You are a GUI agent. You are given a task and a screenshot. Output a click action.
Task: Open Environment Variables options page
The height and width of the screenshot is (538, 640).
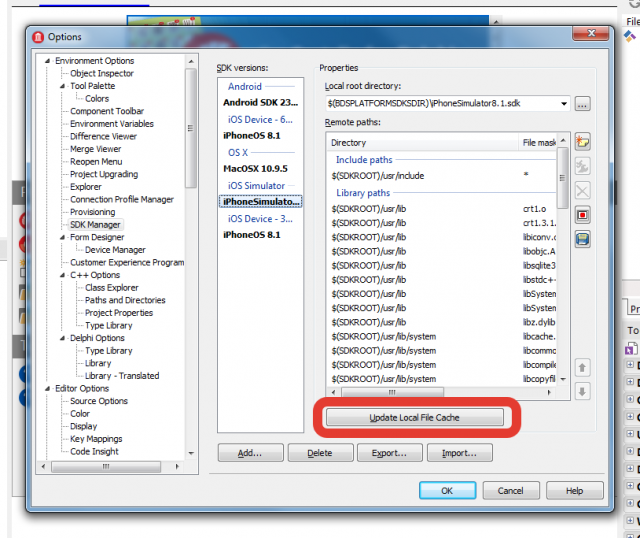pyautogui.click(x=112, y=124)
